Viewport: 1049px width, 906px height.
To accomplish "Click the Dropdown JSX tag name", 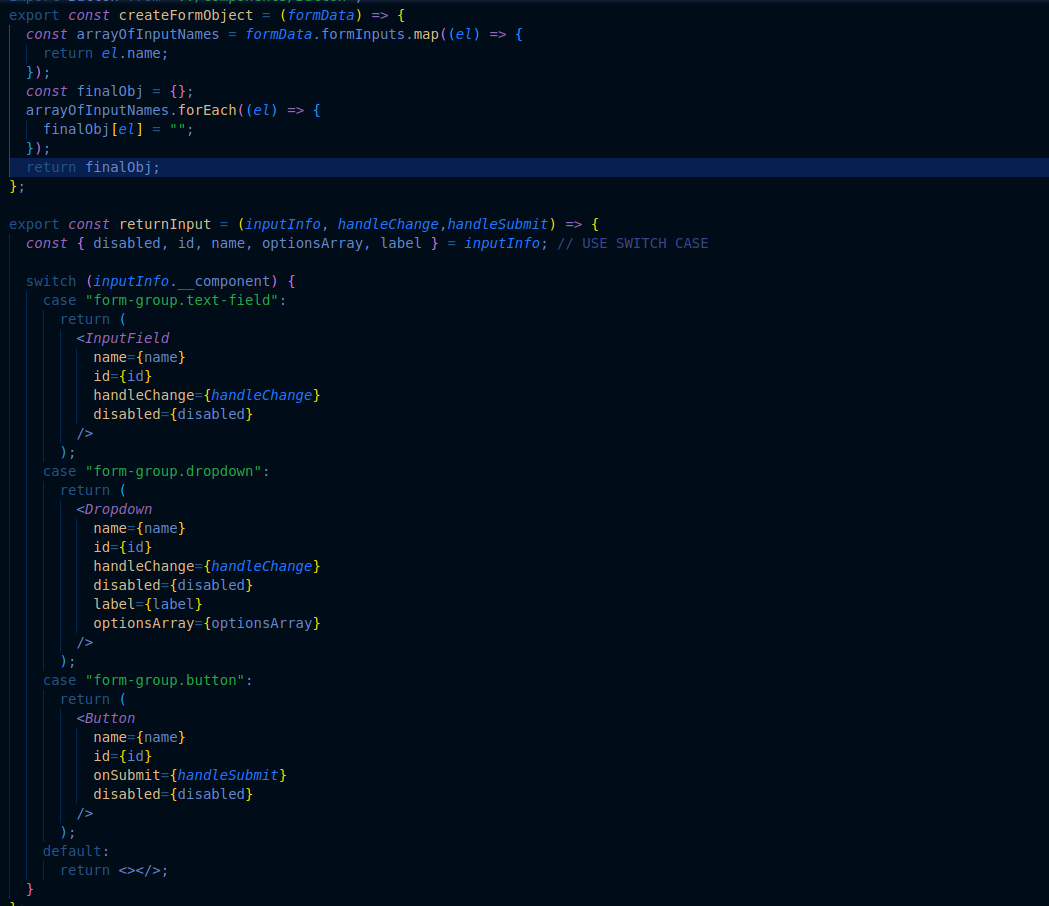I will click(118, 509).
